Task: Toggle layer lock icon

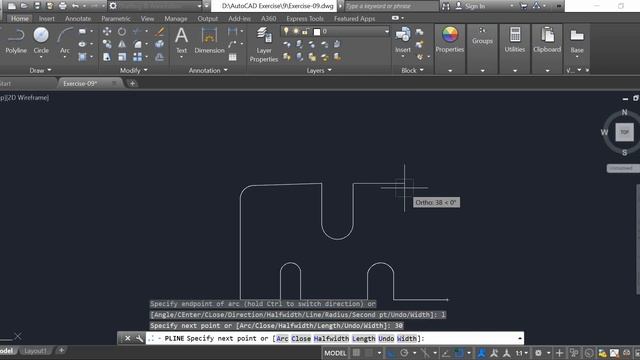Action: (305, 31)
